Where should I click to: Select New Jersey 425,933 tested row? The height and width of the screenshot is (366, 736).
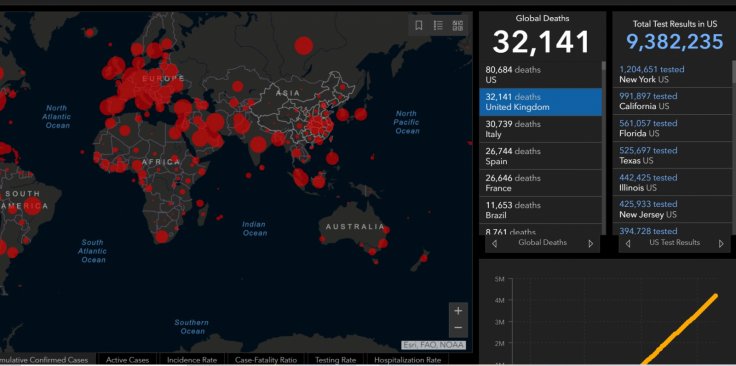[x=672, y=209]
